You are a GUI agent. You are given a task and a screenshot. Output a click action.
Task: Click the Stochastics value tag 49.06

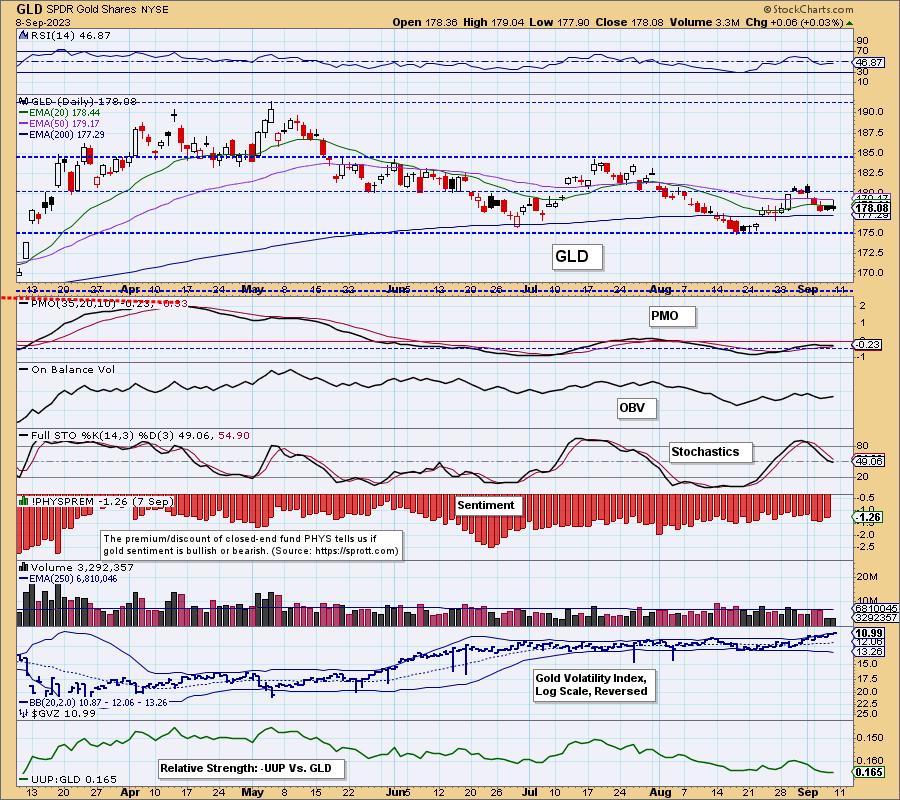coord(869,461)
